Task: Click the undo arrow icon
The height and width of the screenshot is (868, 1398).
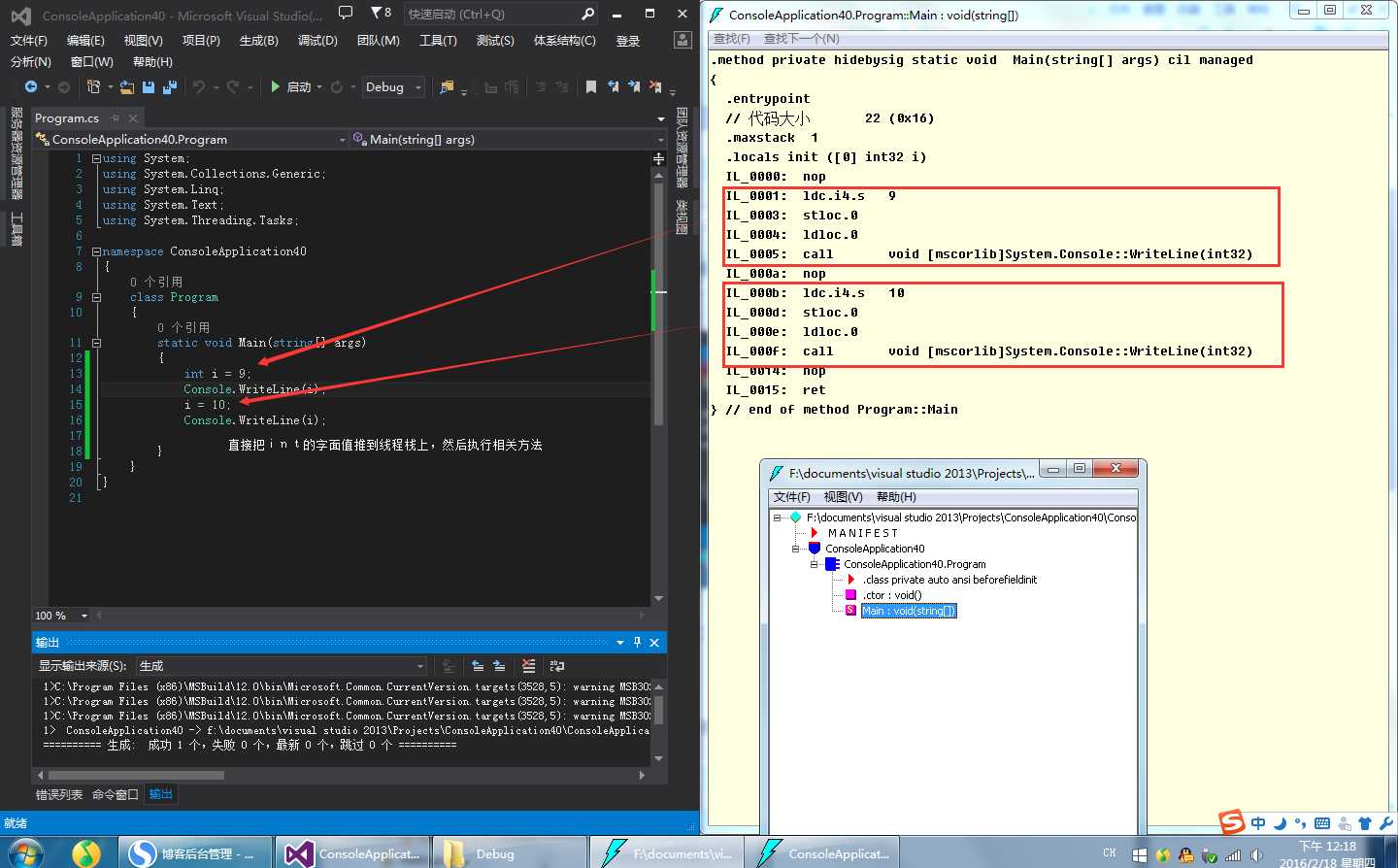Action: (199, 86)
